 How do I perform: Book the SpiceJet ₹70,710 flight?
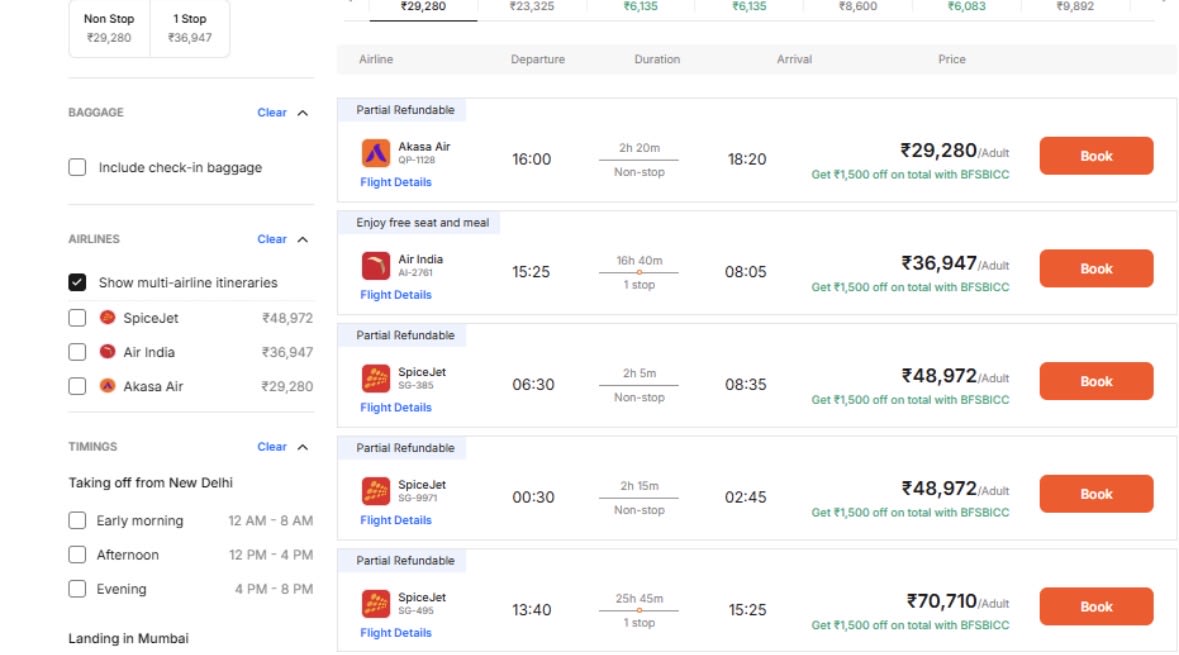coord(1096,607)
